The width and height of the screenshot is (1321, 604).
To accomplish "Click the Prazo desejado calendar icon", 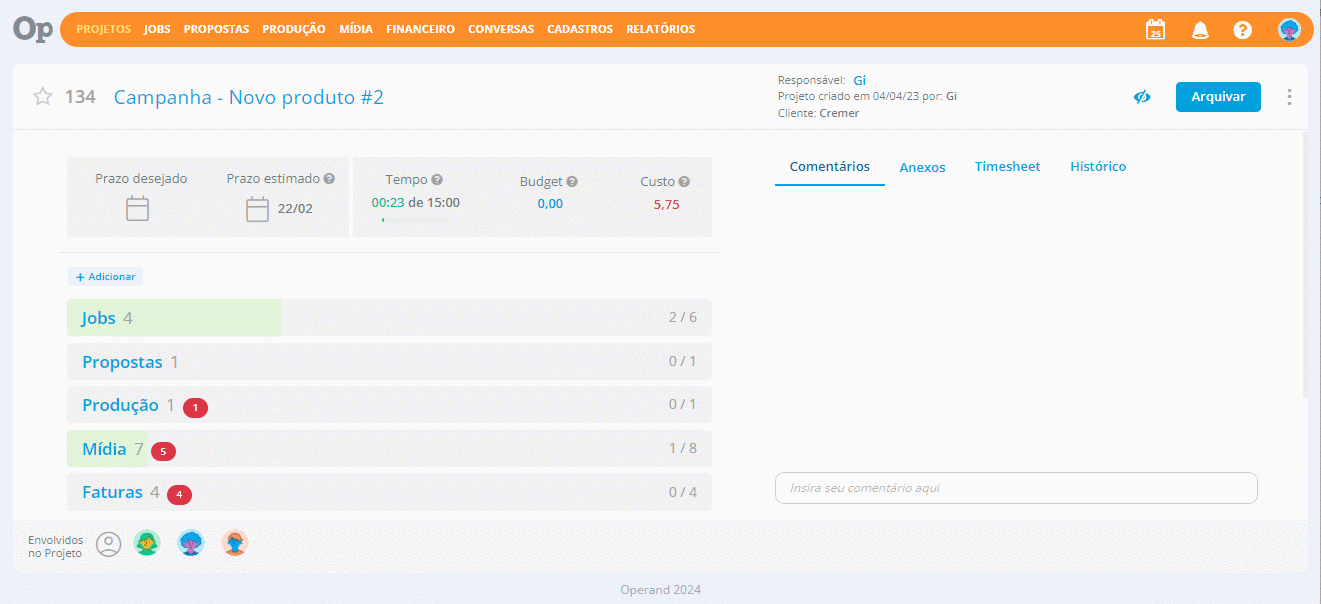I will click(x=137, y=209).
